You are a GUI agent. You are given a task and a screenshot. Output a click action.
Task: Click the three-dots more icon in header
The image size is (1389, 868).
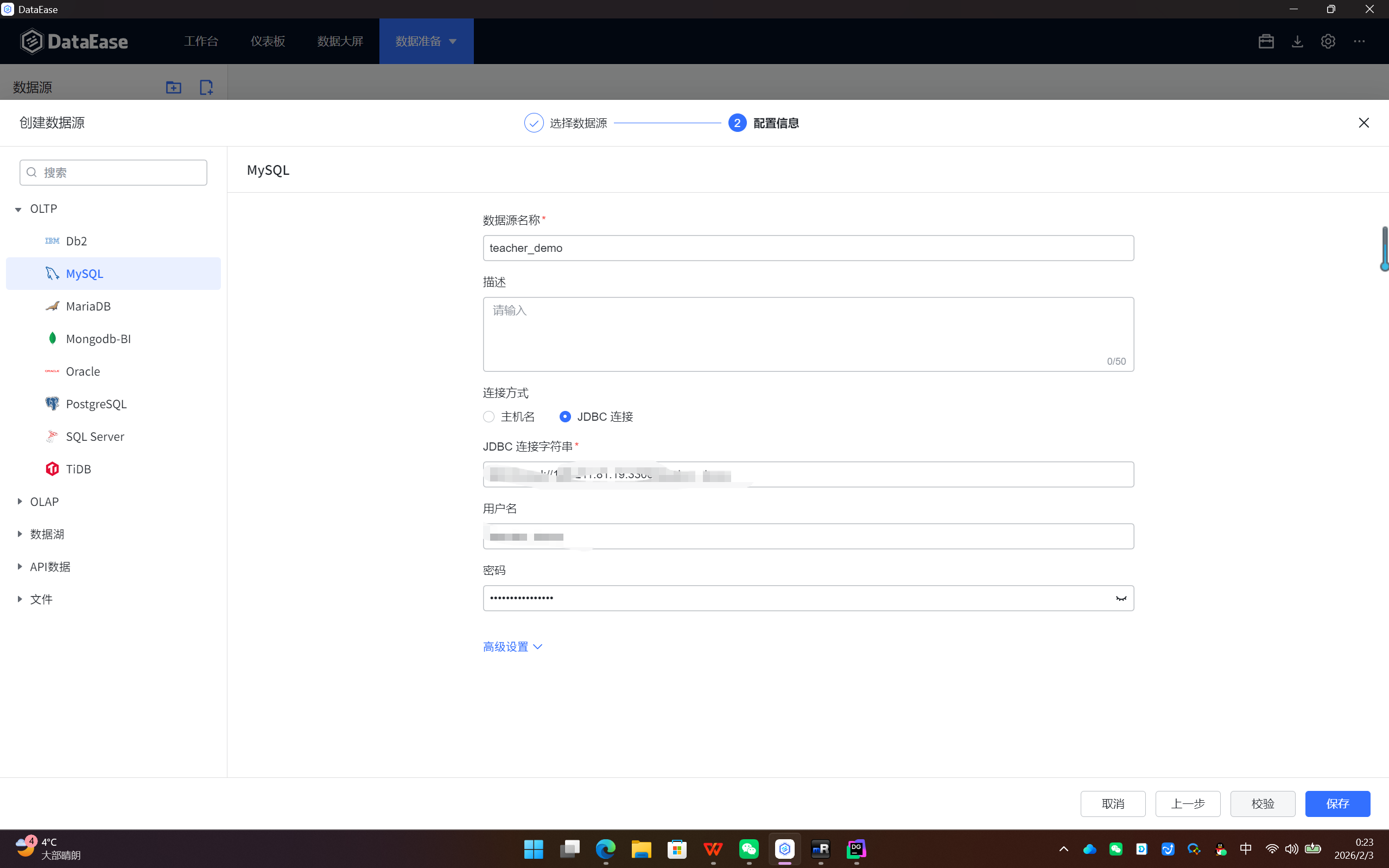pos(1359,41)
